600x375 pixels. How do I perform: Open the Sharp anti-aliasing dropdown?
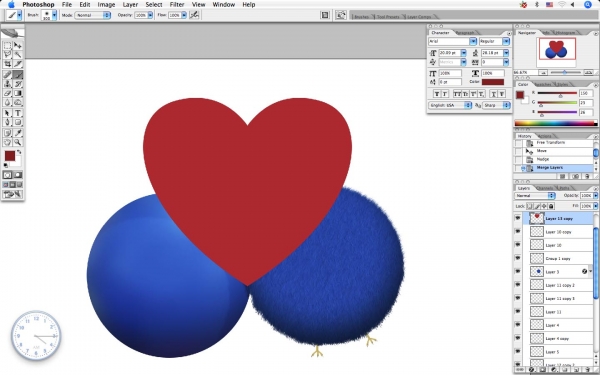(x=496, y=105)
